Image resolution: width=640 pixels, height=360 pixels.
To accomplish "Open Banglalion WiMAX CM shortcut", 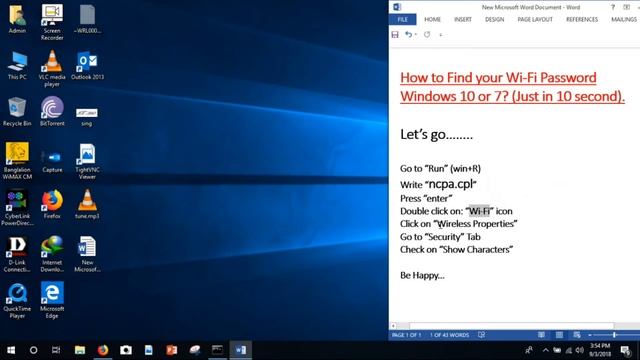I will [x=17, y=161].
